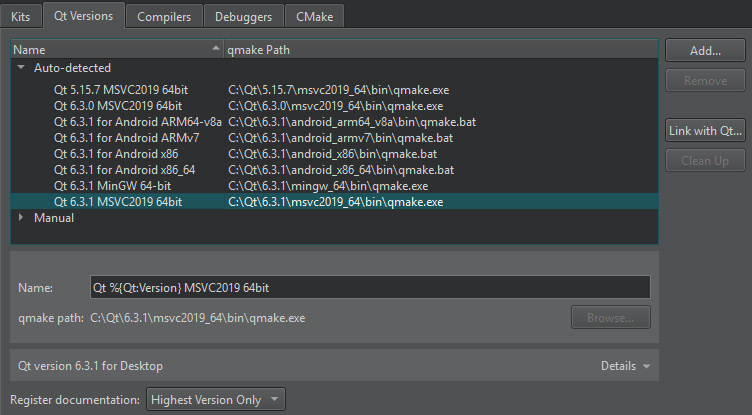The image size is (752, 415).
Task: Select Qt 6.3.1 for Android x86_64
Action: pyautogui.click(x=125, y=170)
